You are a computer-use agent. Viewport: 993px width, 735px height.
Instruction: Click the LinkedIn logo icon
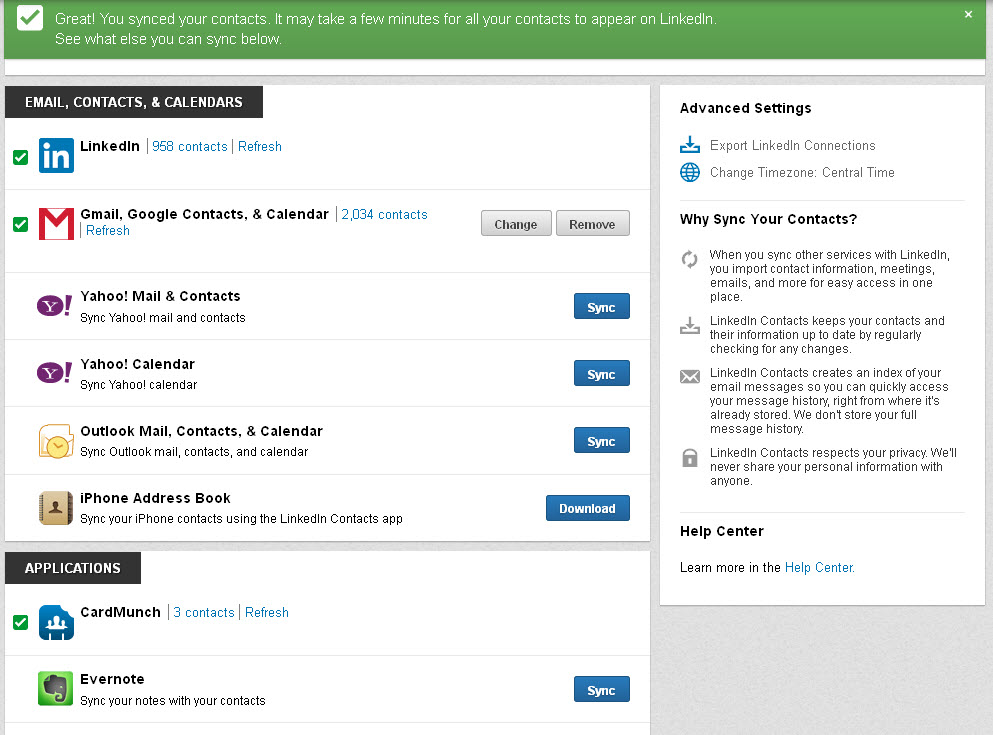coord(56,156)
